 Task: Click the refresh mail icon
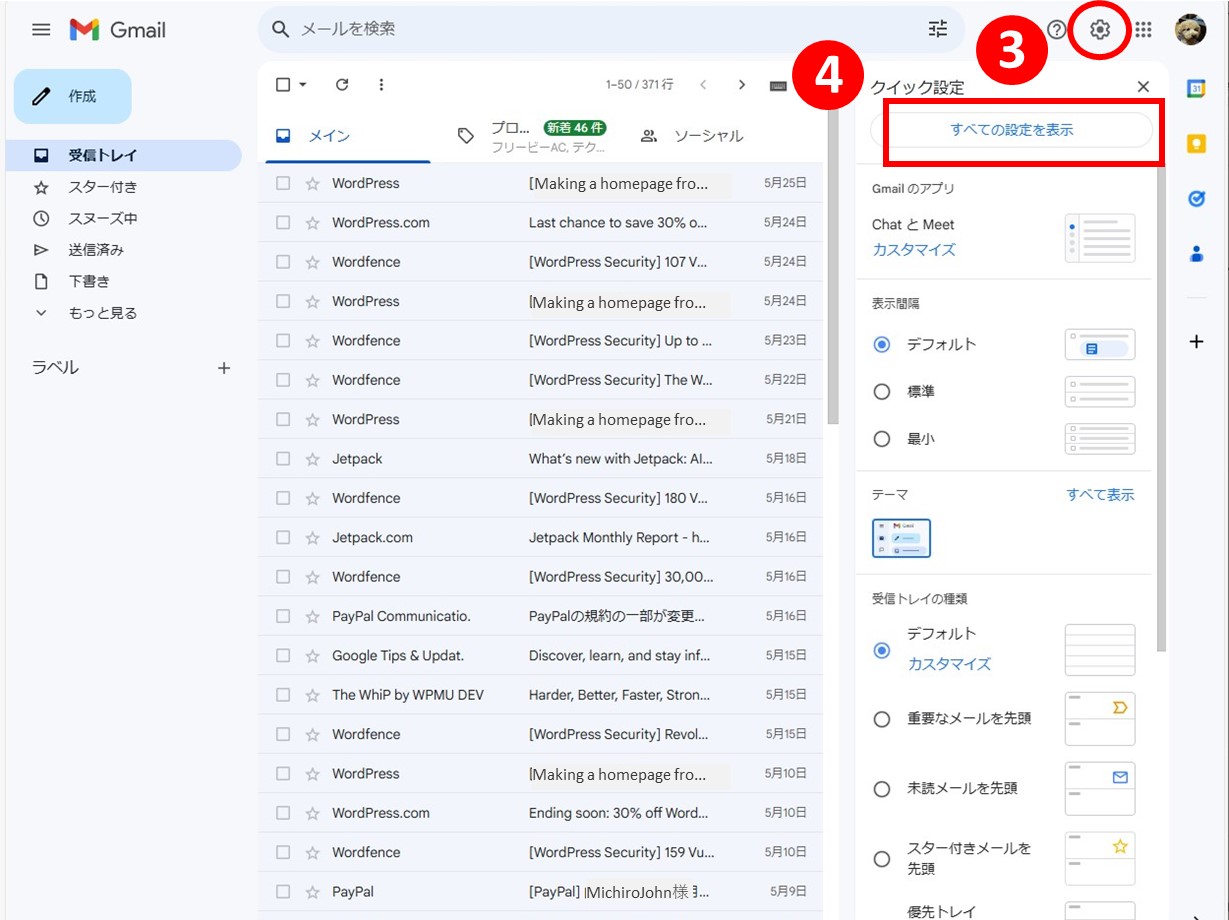pyautogui.click(x=342, y=85)
